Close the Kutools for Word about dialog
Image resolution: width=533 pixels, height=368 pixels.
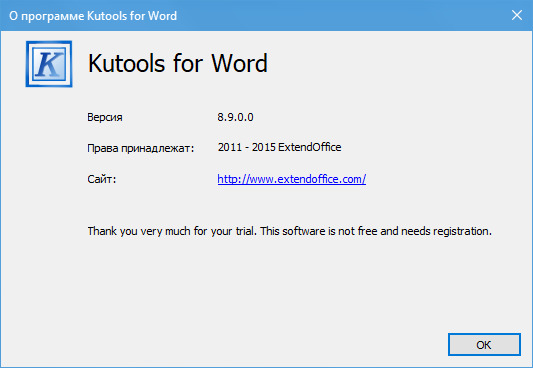517,15
